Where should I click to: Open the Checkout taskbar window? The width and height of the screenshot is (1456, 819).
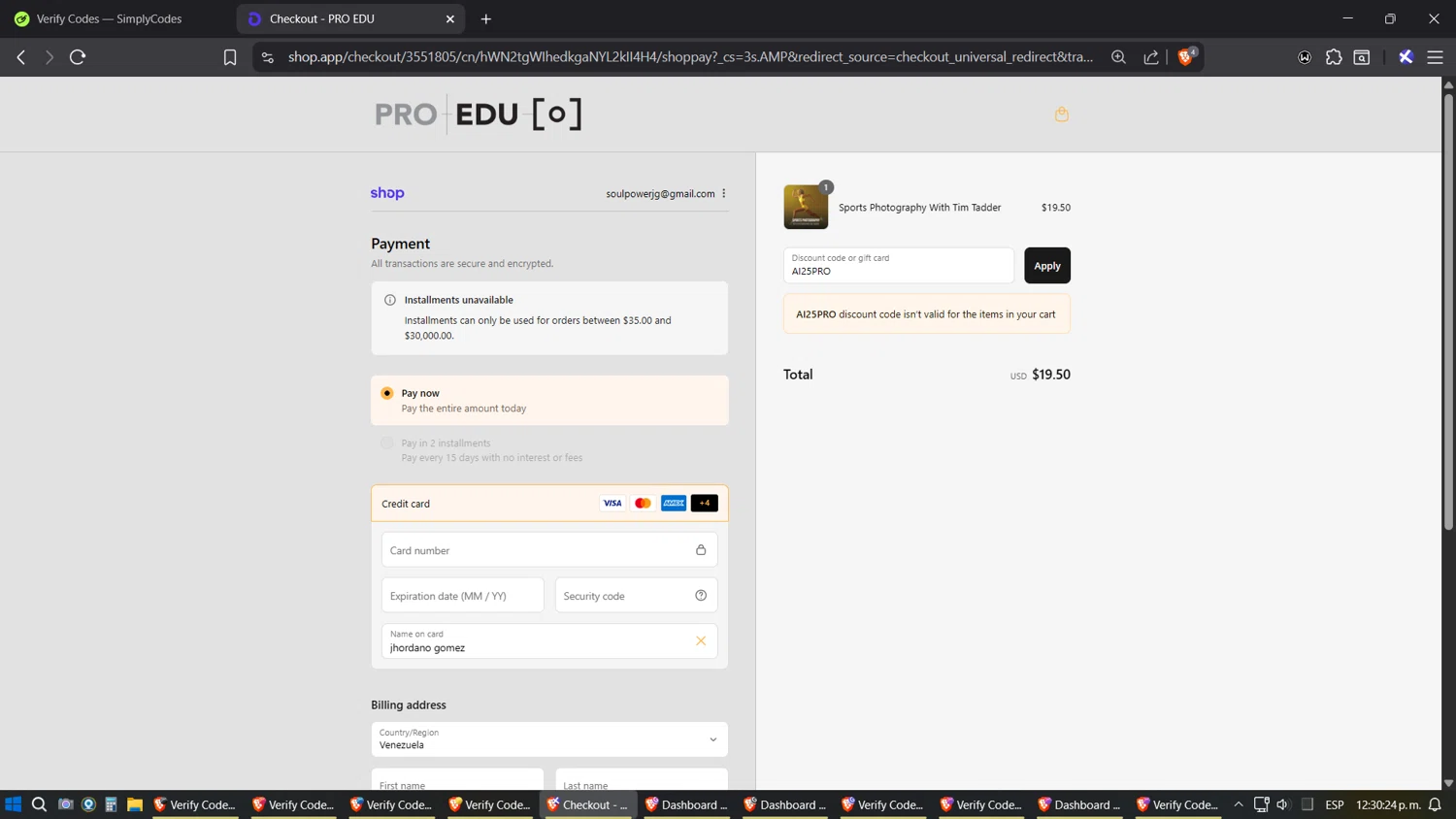588,804
